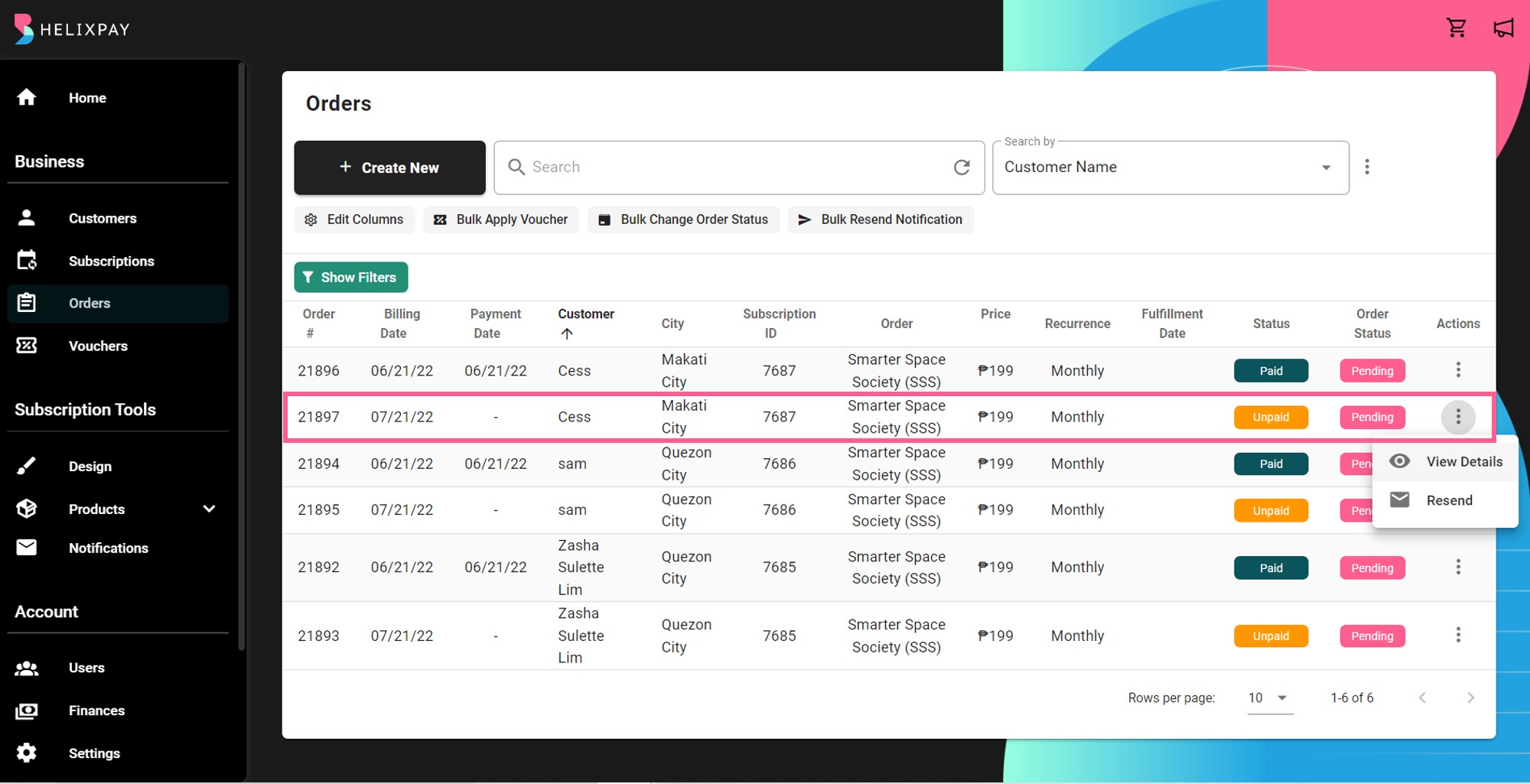Viewport: 1530px width, 784px height.
Task: Click the HelixPay logo
Action: (72, 29)
